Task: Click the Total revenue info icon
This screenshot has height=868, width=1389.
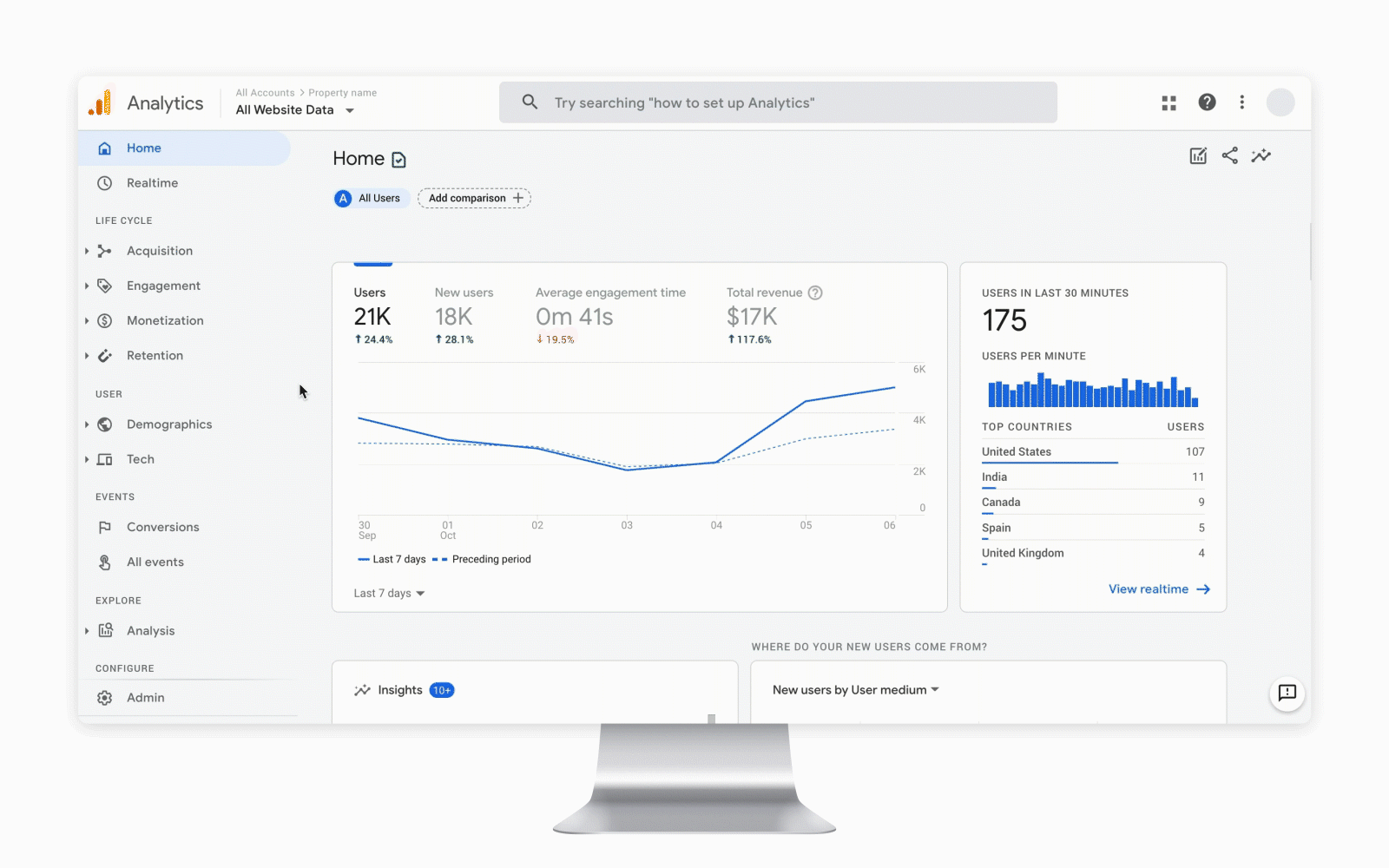Action: 815,293
